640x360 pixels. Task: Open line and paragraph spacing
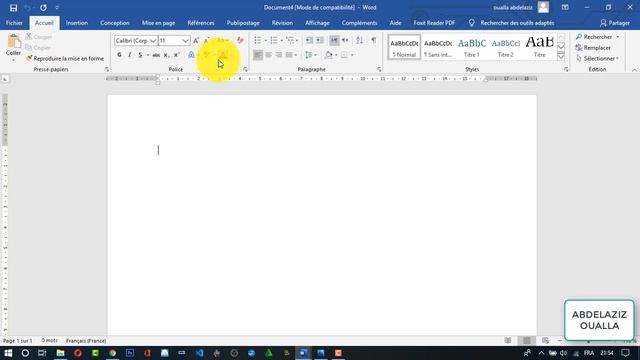tap(309, 55)
